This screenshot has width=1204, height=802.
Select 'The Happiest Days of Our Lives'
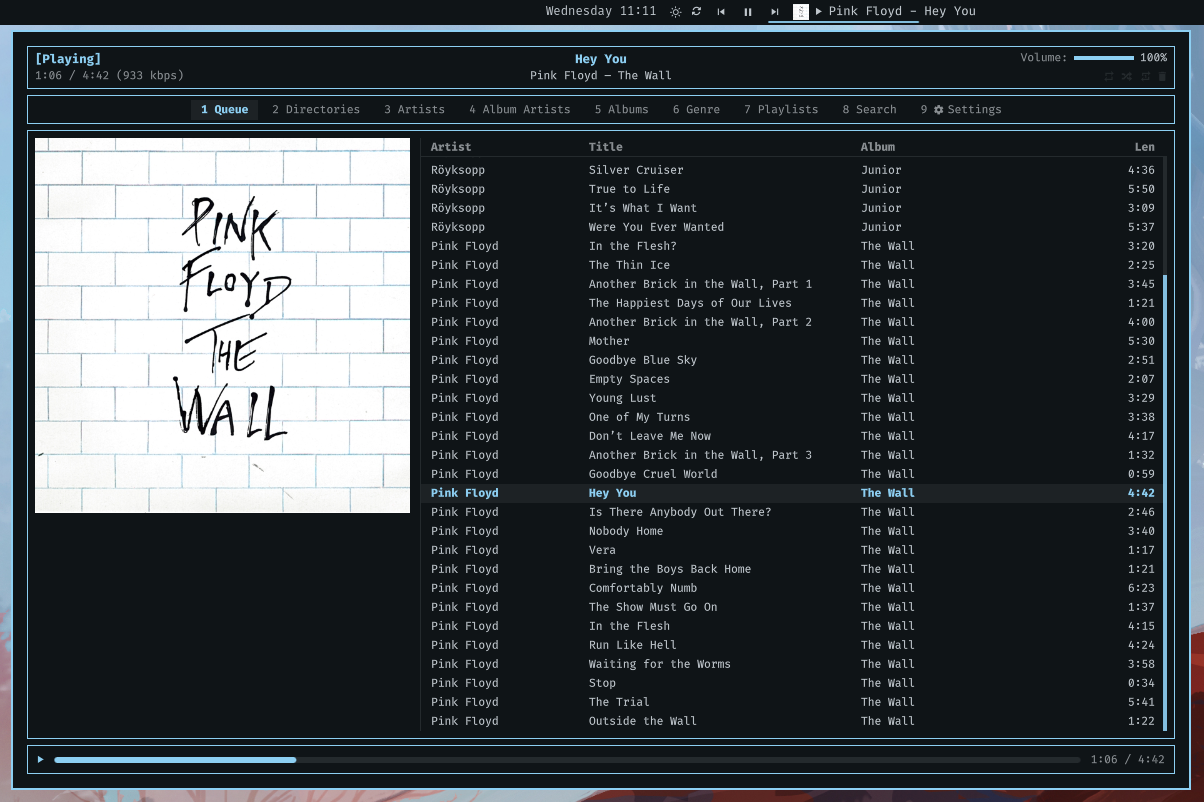pos(793,303)
